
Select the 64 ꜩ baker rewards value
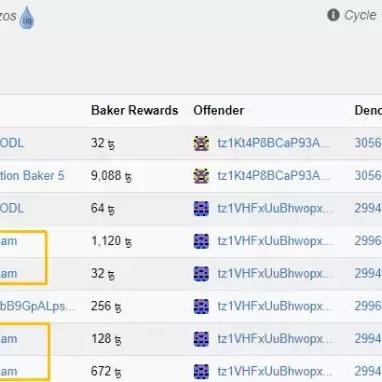103,209
